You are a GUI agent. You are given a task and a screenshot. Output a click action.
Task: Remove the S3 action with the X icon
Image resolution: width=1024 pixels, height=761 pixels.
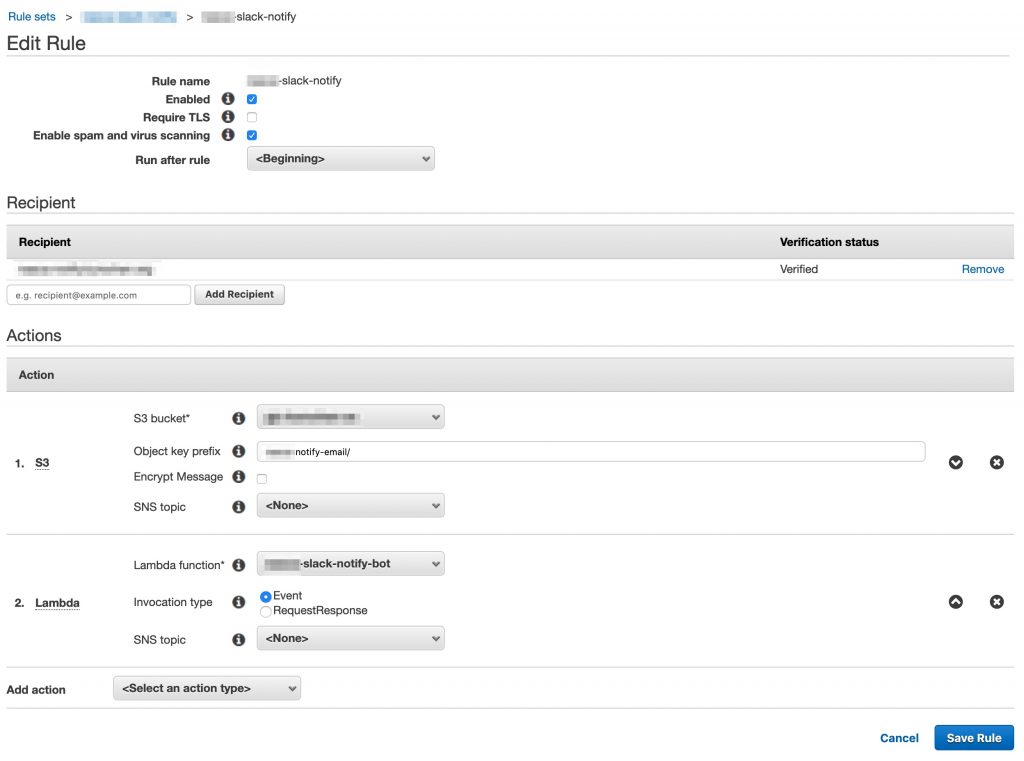click(996, 462)
